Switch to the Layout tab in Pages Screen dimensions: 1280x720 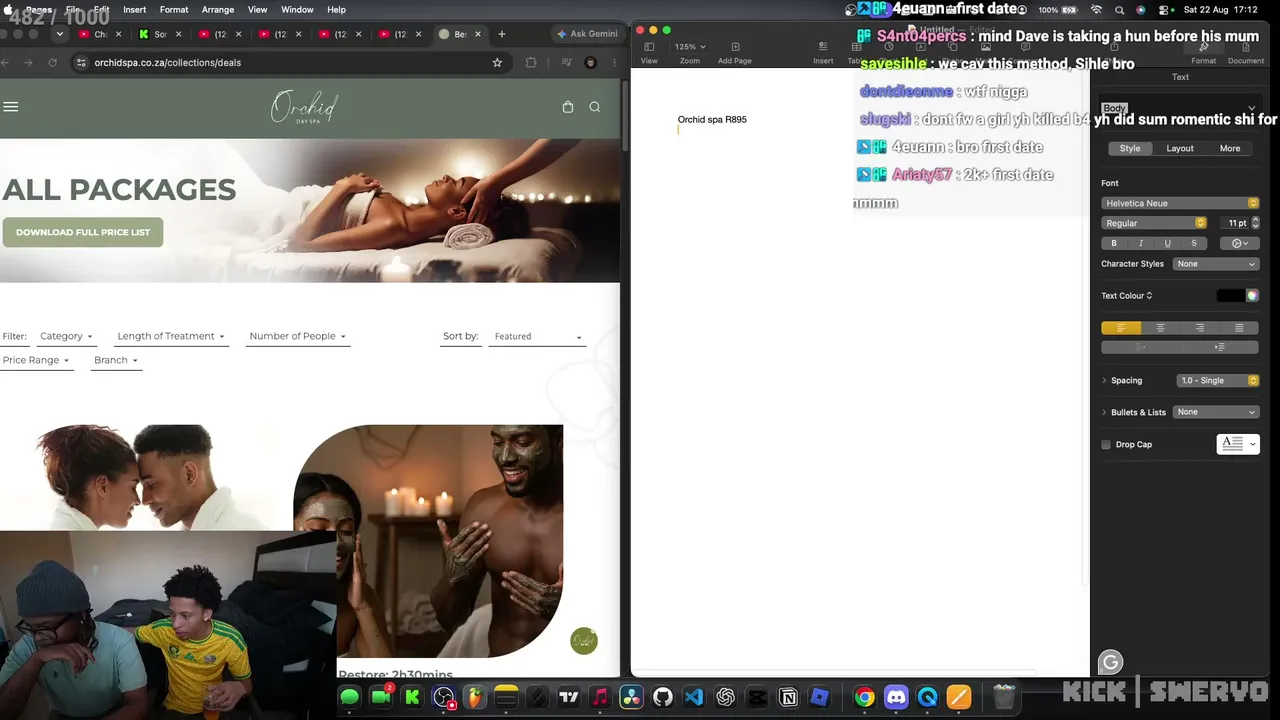pos(1180,148)
